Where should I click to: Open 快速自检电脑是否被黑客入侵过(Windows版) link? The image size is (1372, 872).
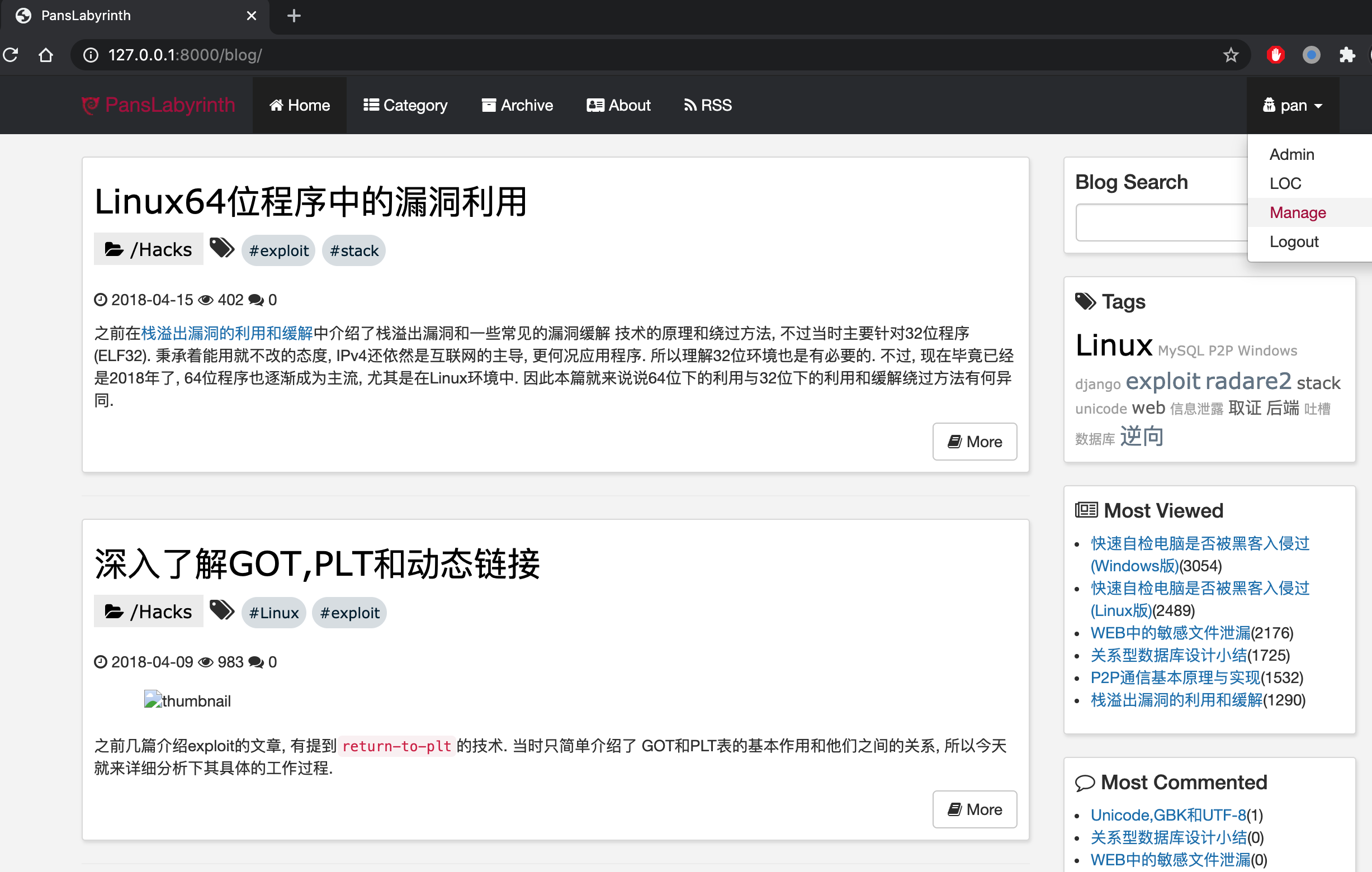coord(1200,554)
